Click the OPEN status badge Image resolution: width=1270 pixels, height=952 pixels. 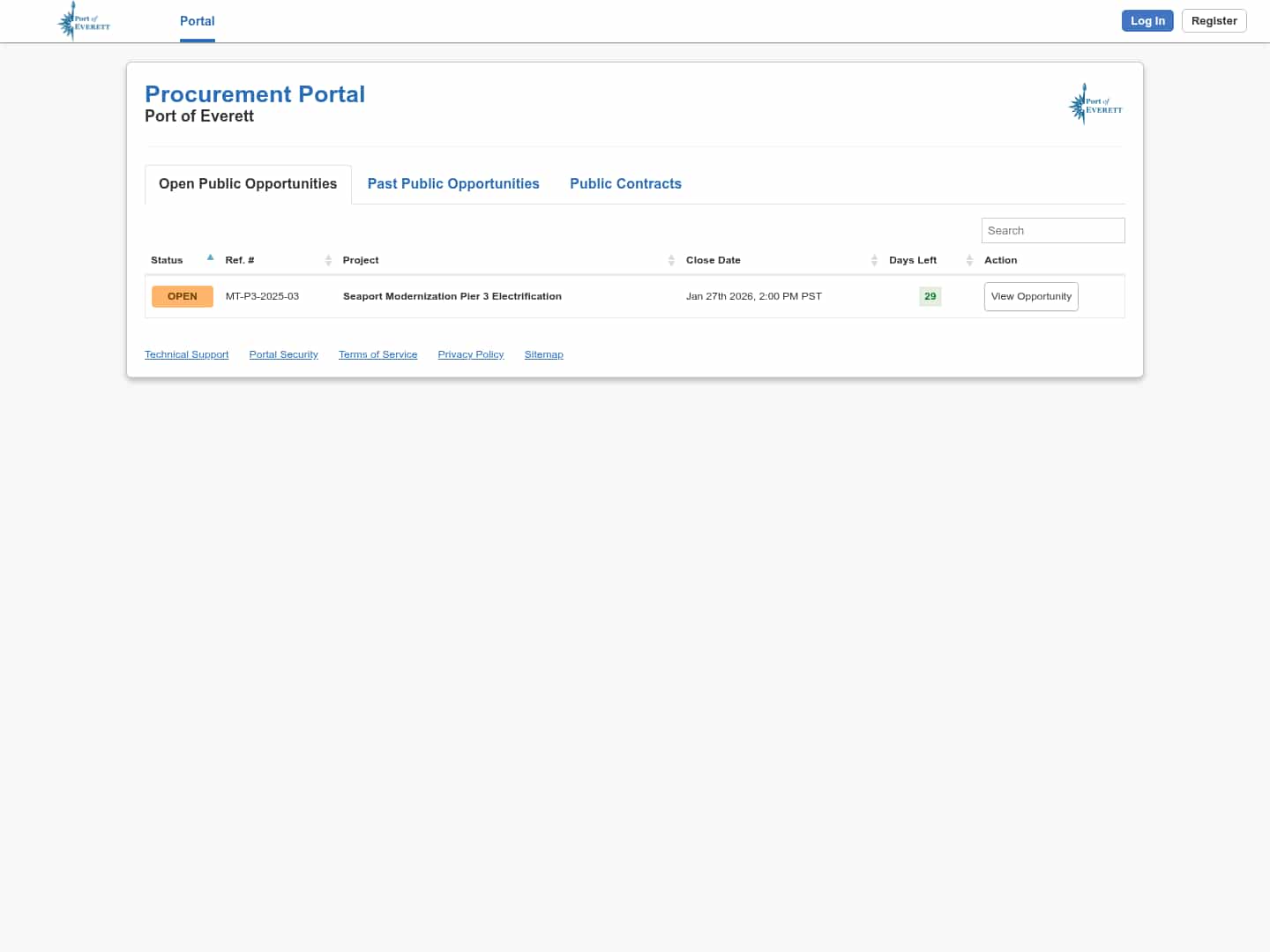[x=182, y=296]
